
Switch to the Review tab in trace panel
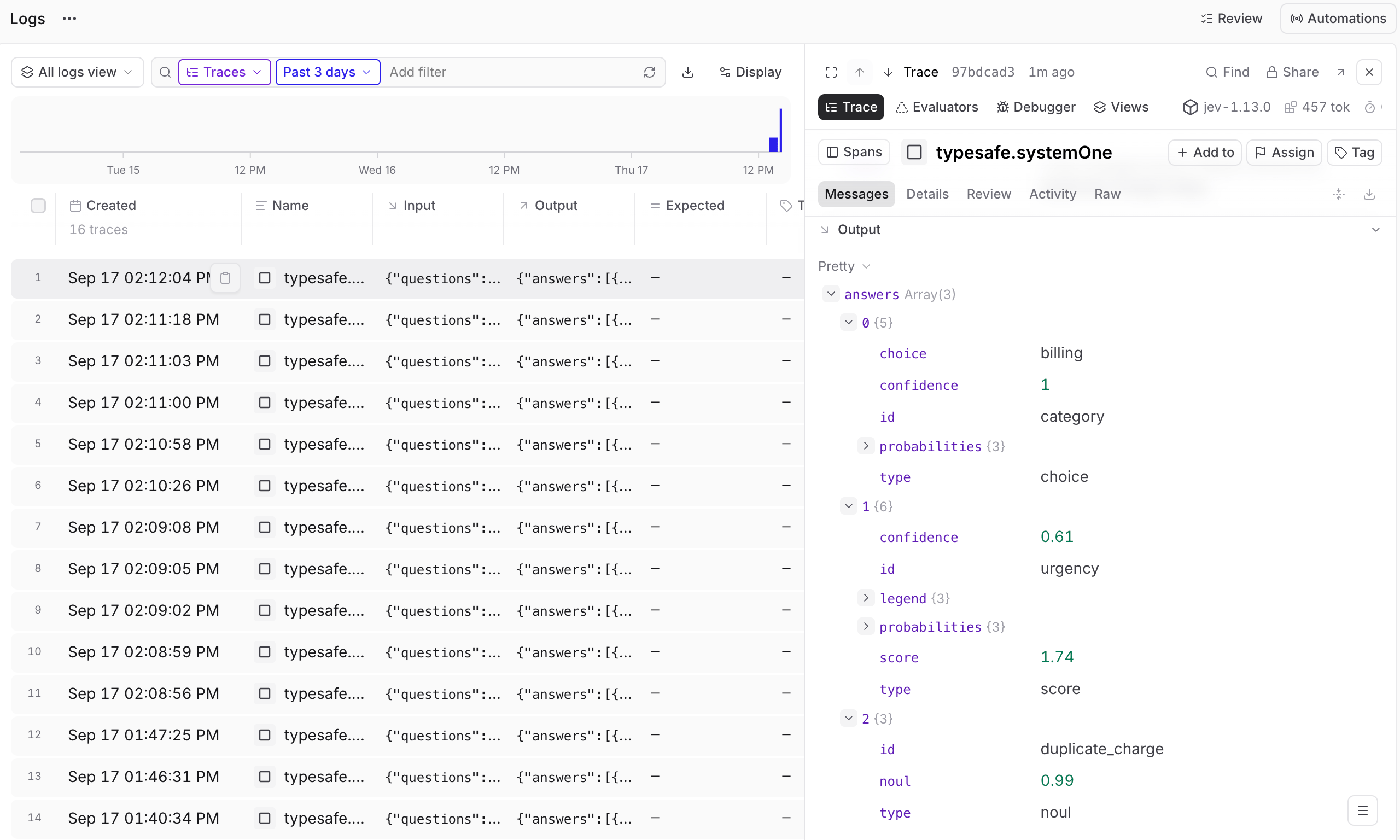[x=989, y=194]
